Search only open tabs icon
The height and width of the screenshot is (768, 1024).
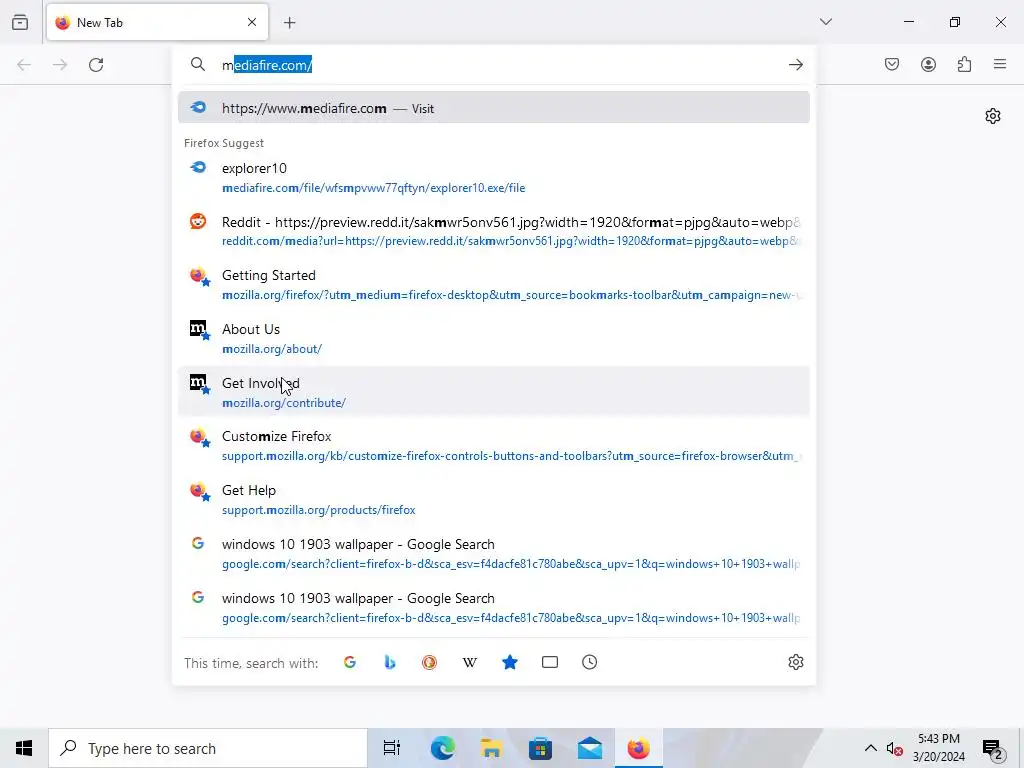coord(550,662)
